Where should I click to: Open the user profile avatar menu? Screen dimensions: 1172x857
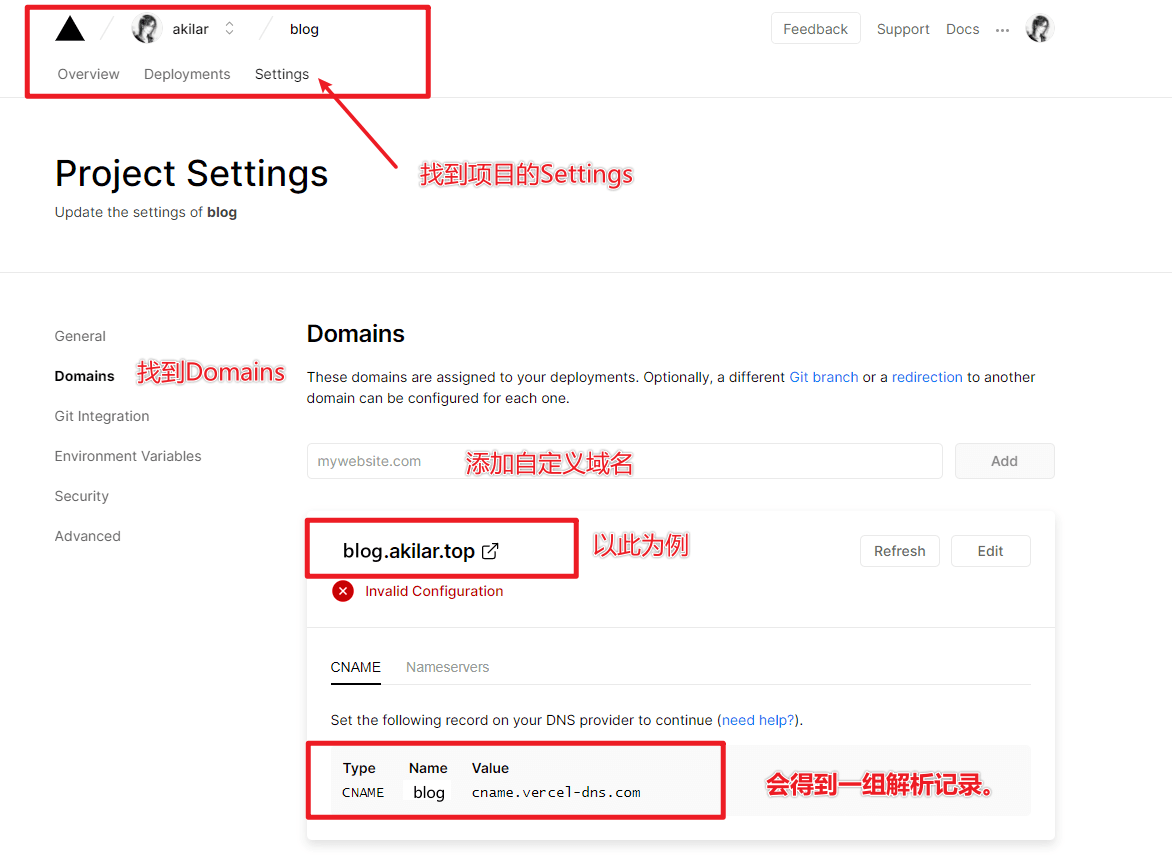(x=1040, y=29)
